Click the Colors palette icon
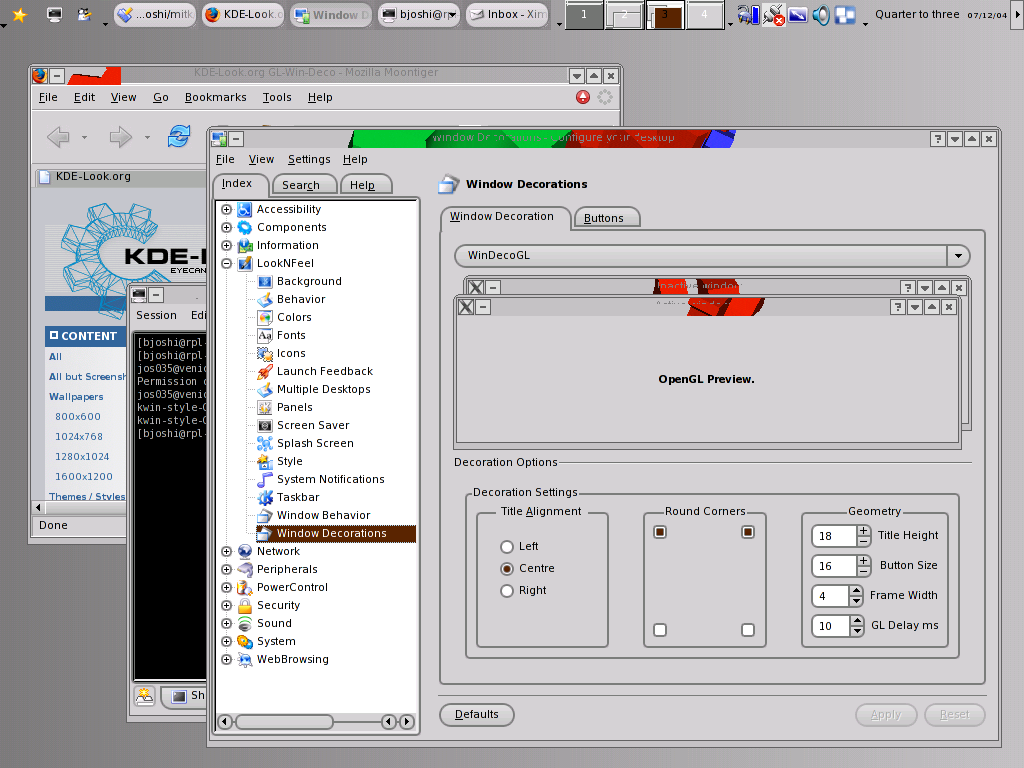Viewport: 1024px width, 768px height. [264, 317]
